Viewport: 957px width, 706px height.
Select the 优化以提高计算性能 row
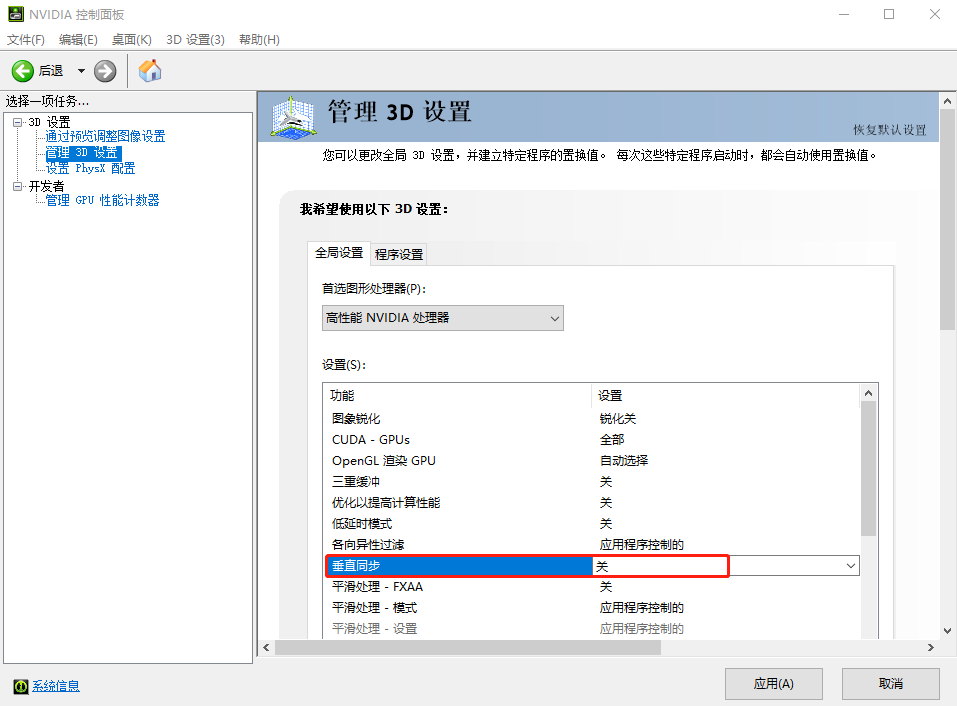pos(592,503)
